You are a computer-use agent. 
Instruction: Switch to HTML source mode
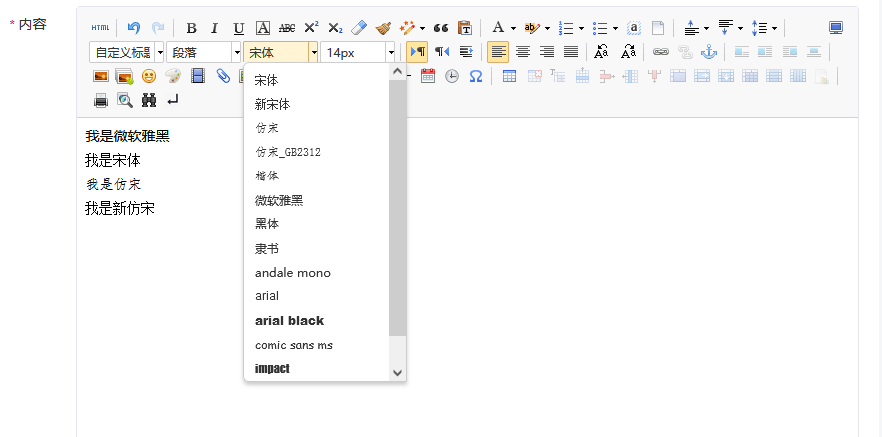click(x=101, y=28)
